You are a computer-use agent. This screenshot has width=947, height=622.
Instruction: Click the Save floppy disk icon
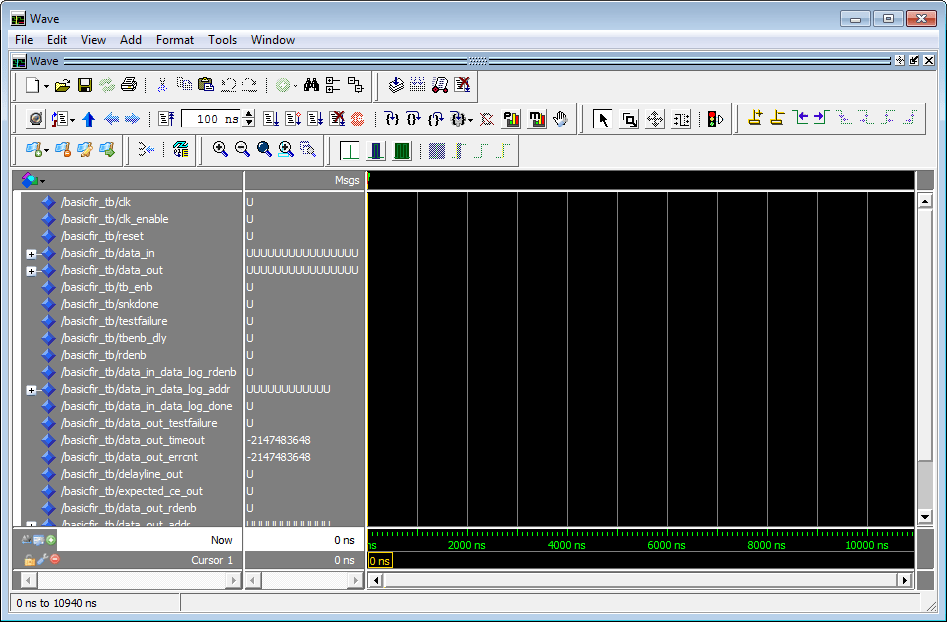click(85, 86)
